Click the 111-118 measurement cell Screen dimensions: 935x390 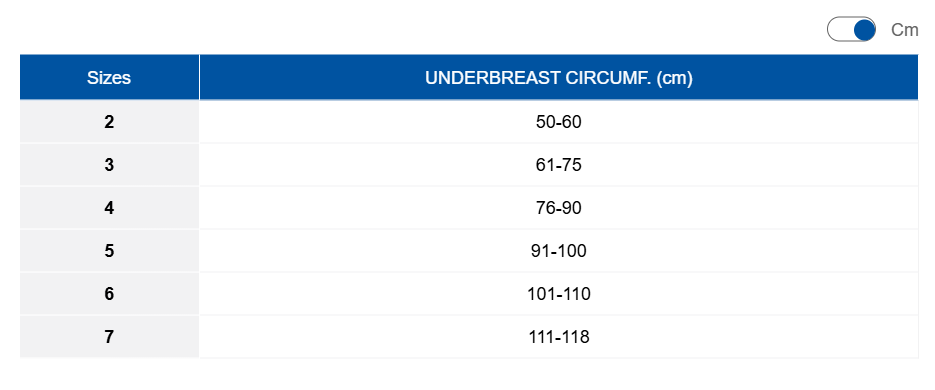click(x=559, y=336)
